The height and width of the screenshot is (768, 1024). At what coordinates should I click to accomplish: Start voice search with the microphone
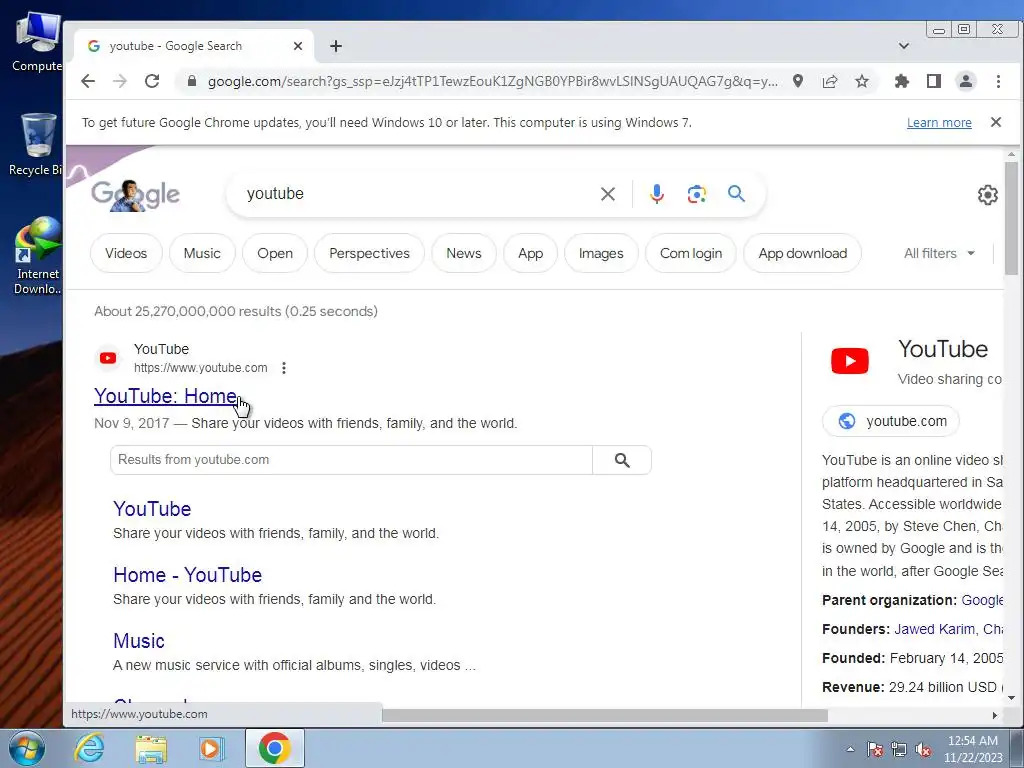tap(656, 194)
